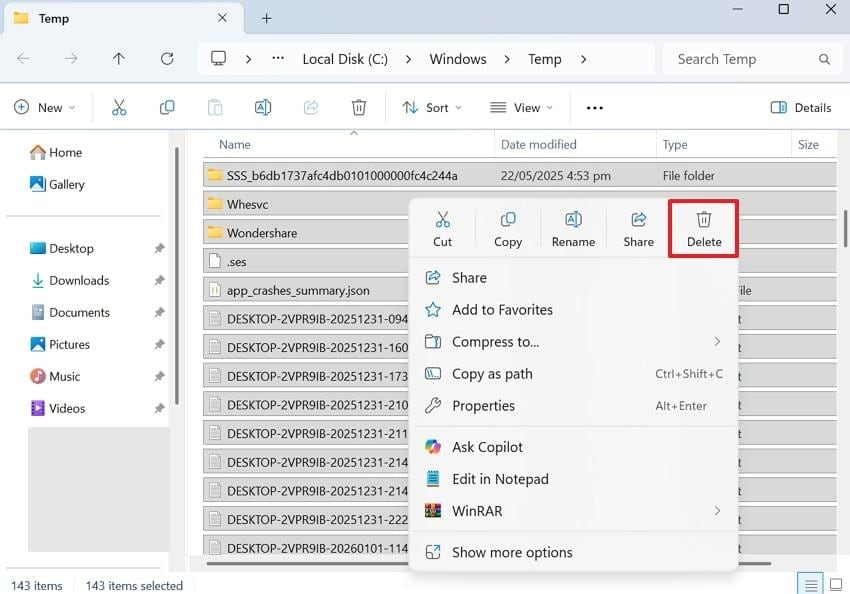Refresh the Temp folder view

pyautogui.click(x=167, y=59)
